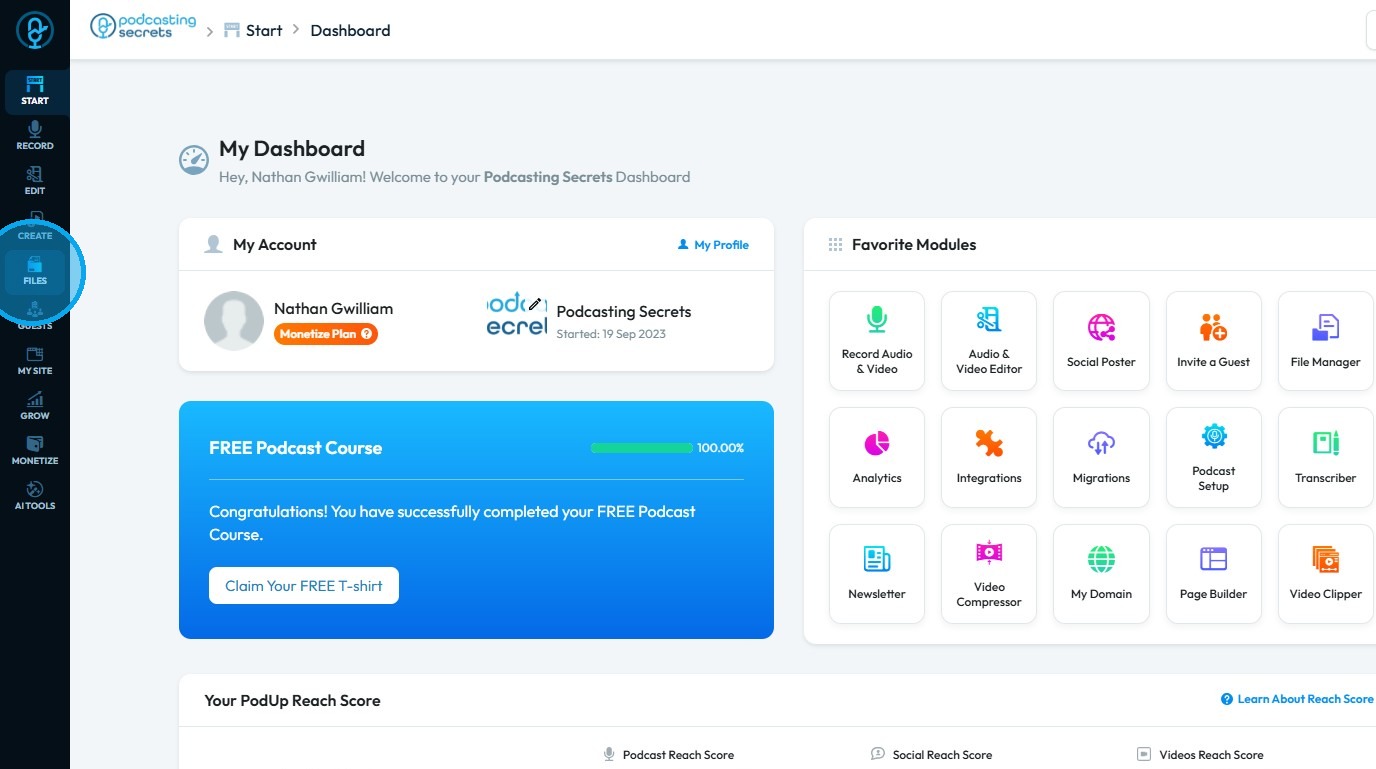Open Monetize section in sidebar

click(35, 451)
